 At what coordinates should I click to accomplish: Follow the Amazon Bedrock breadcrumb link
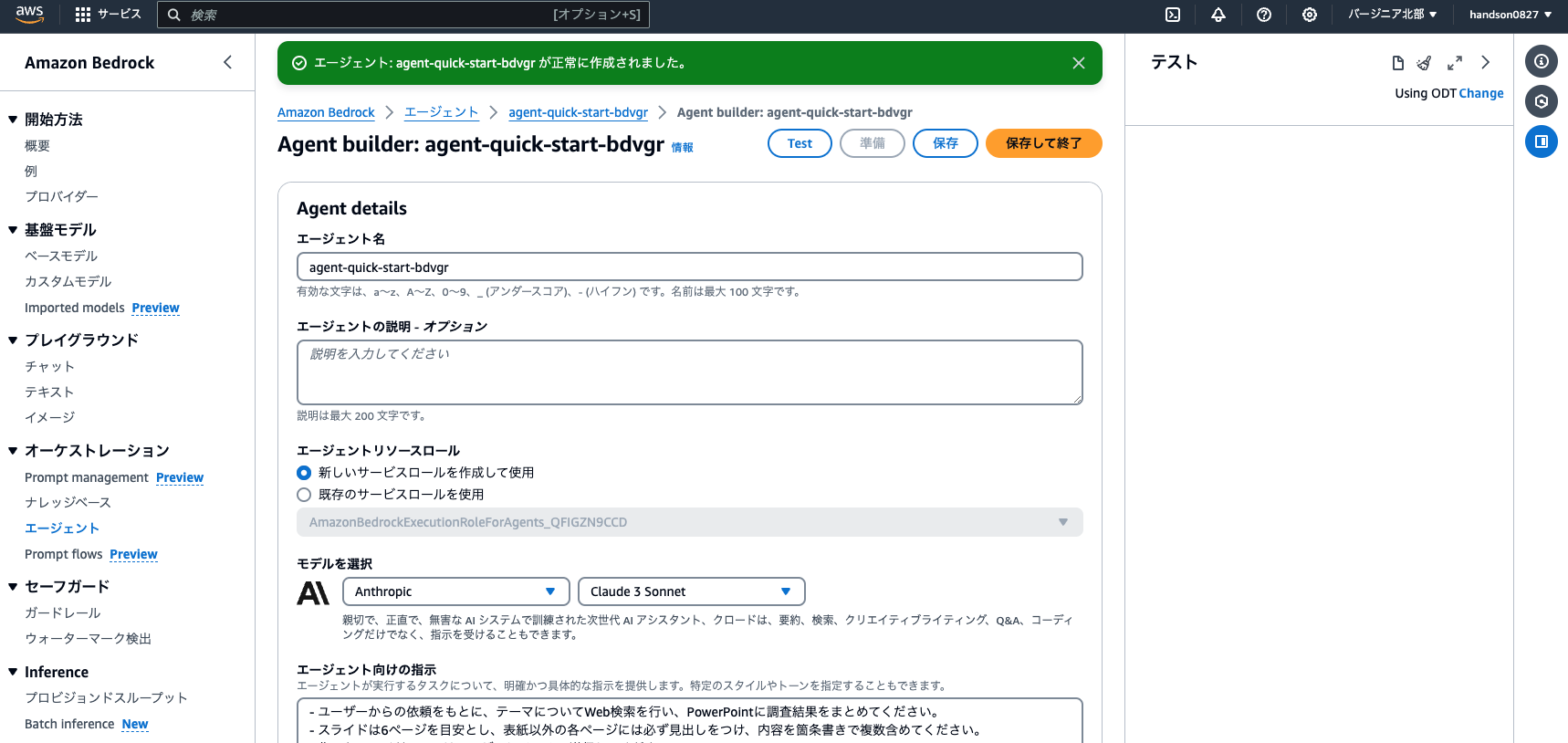(326, 112)
